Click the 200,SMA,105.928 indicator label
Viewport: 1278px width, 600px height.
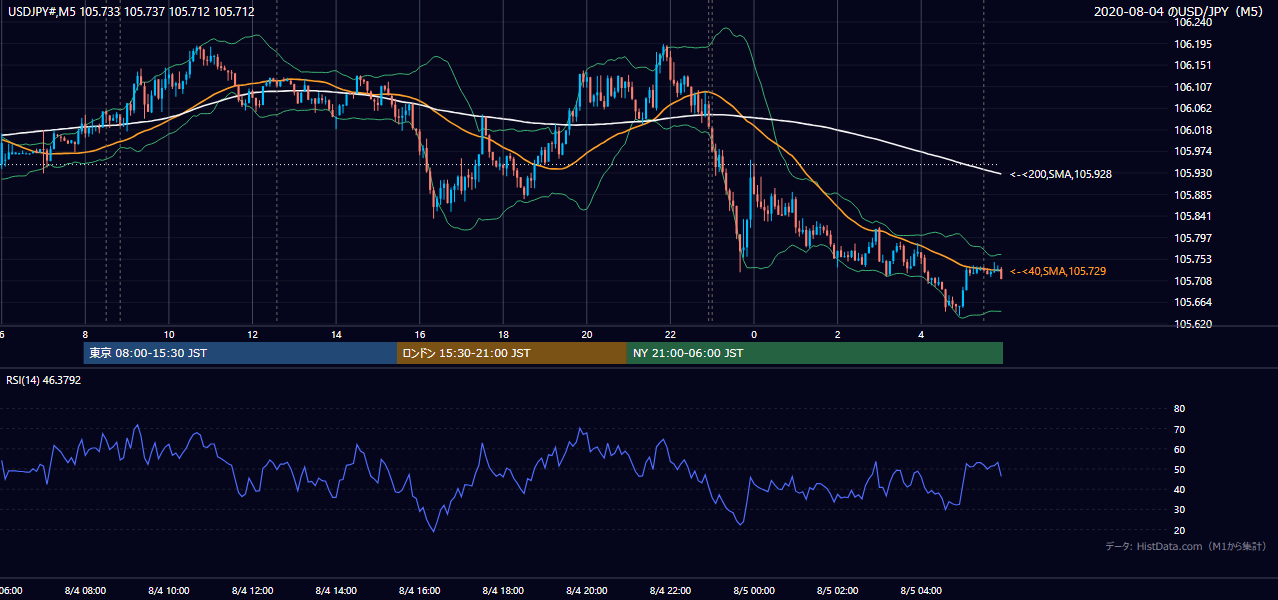(x=1061, y=174)
